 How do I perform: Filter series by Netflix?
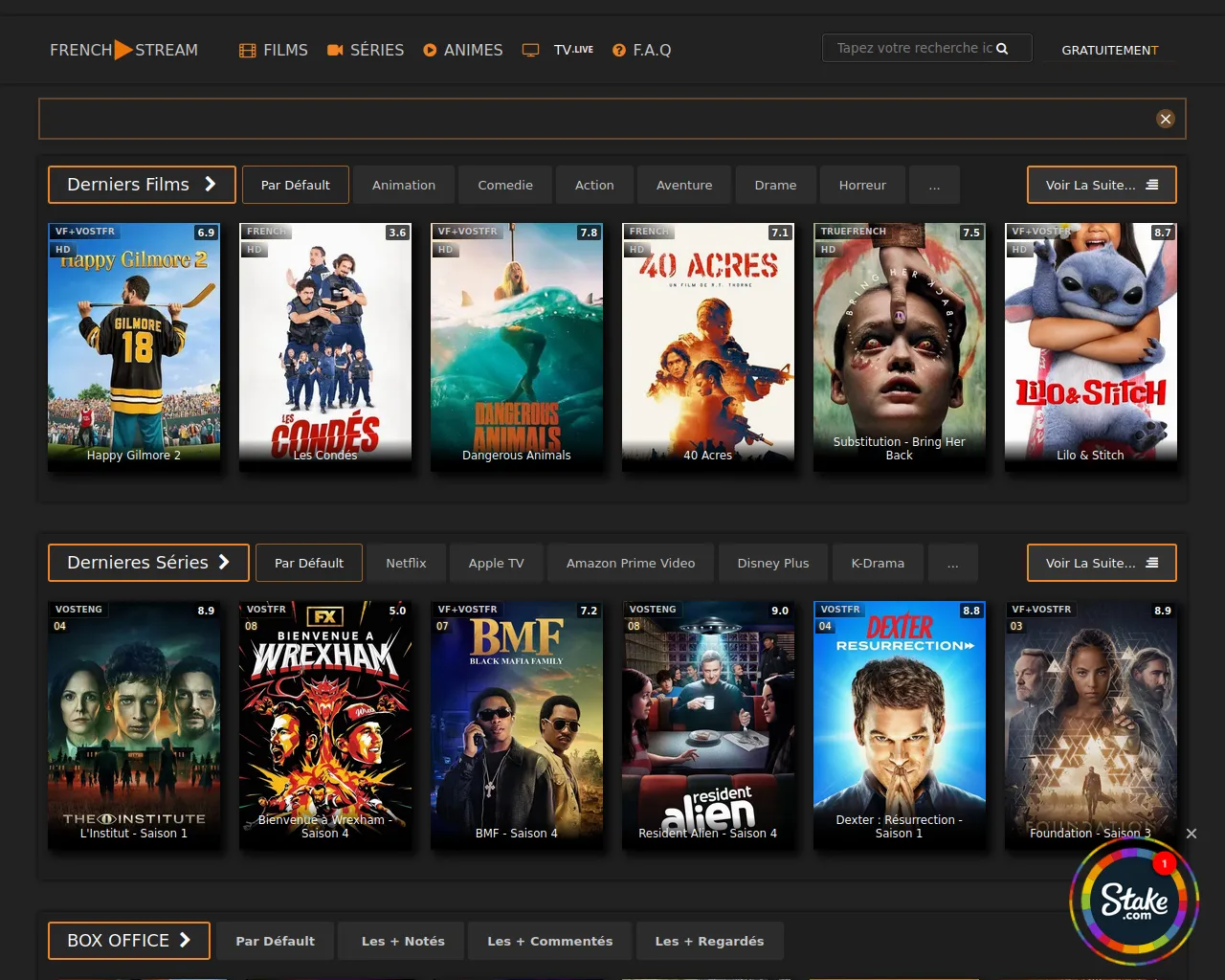click(406, 563)
